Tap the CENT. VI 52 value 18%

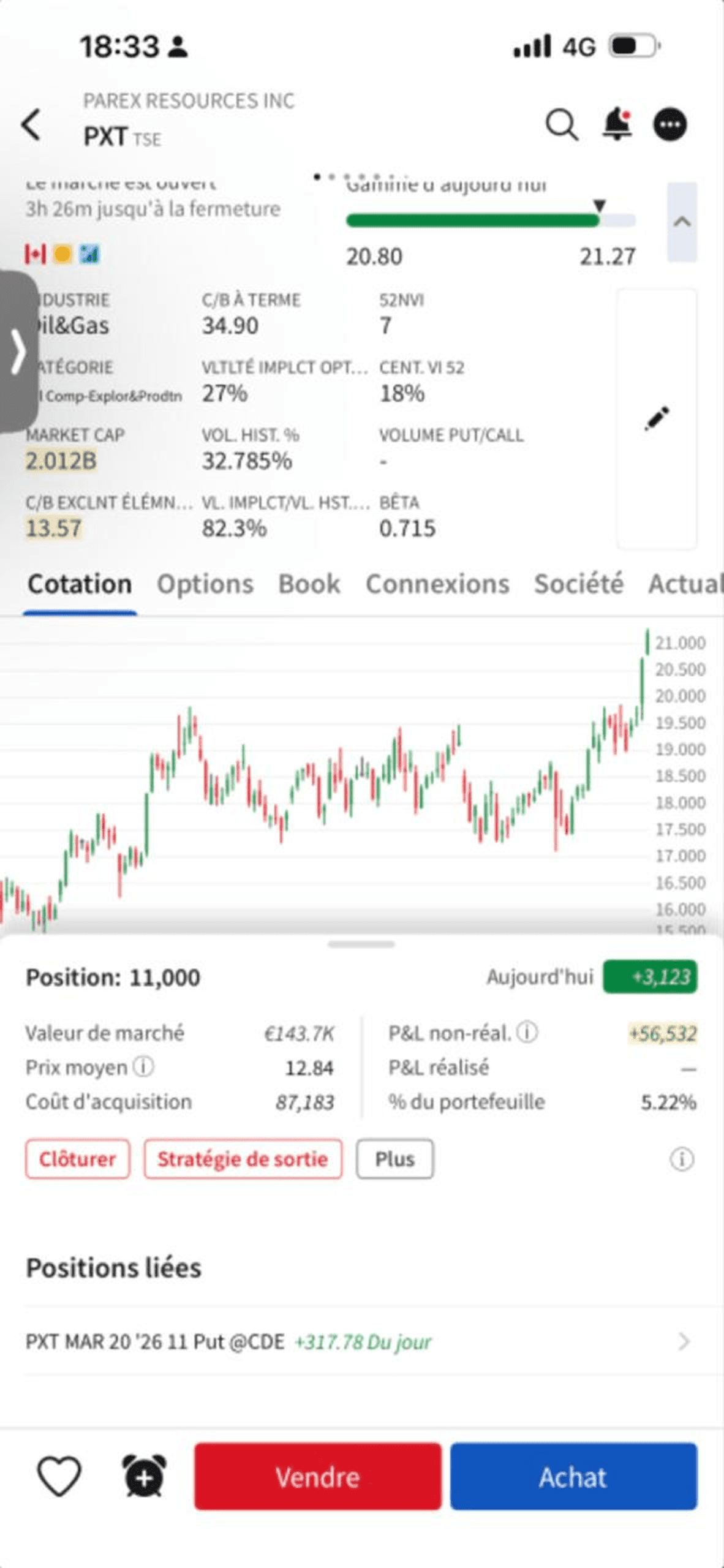pos(402,393)
